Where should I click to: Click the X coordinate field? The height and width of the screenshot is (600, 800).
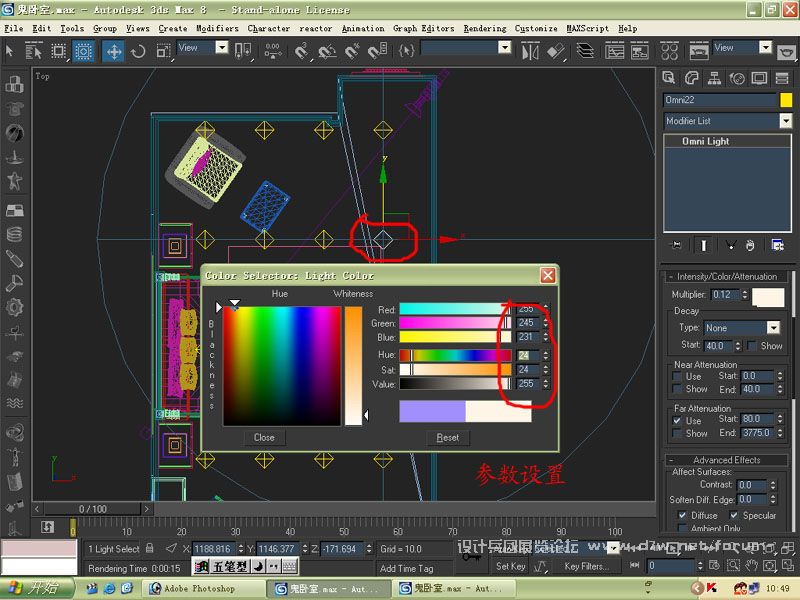point(214,549)
